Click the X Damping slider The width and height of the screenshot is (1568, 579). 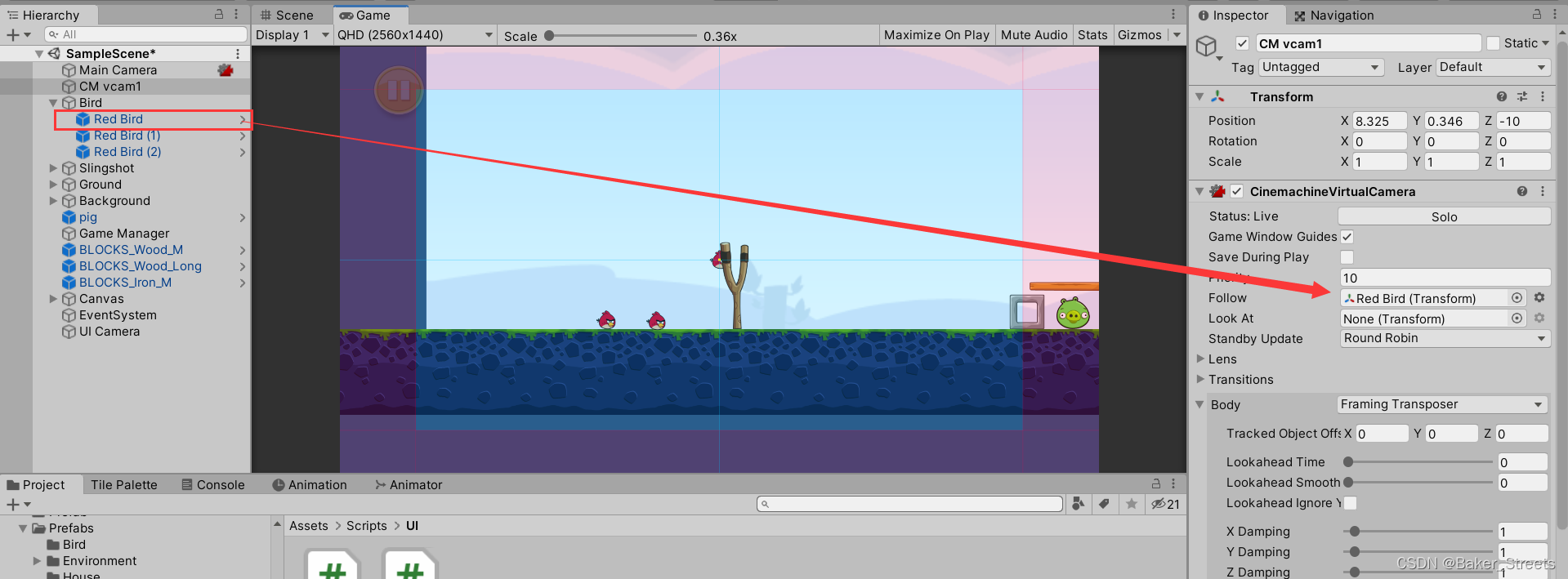point(1418,532)
